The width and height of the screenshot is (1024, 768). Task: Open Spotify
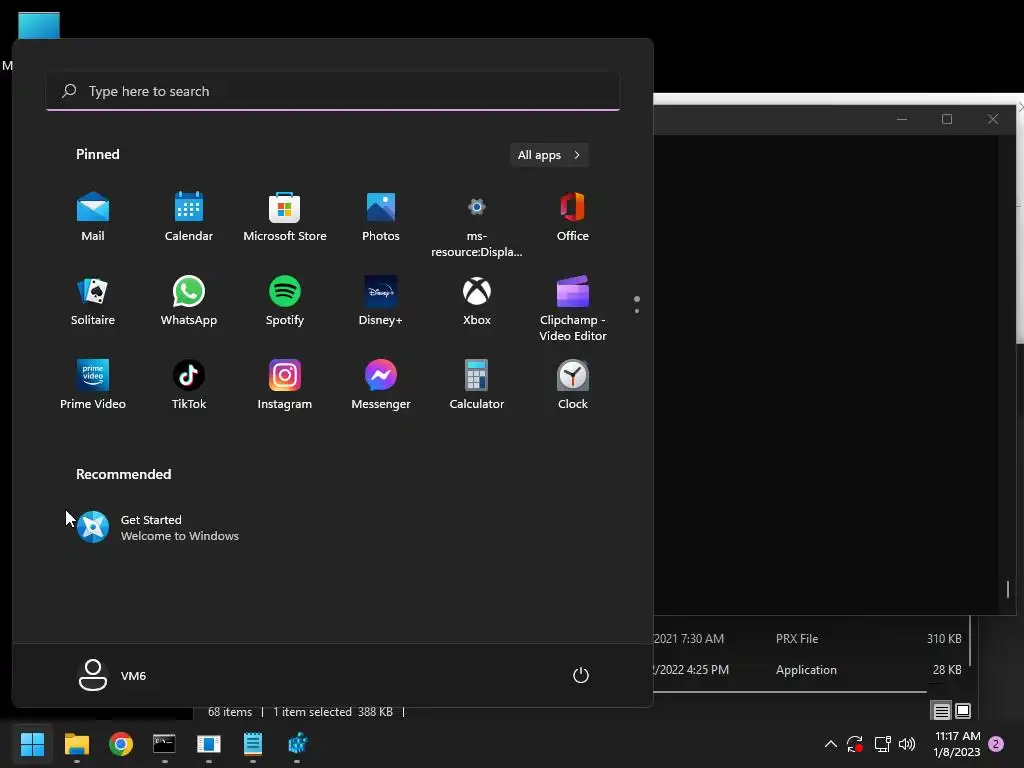pos(285,302)
